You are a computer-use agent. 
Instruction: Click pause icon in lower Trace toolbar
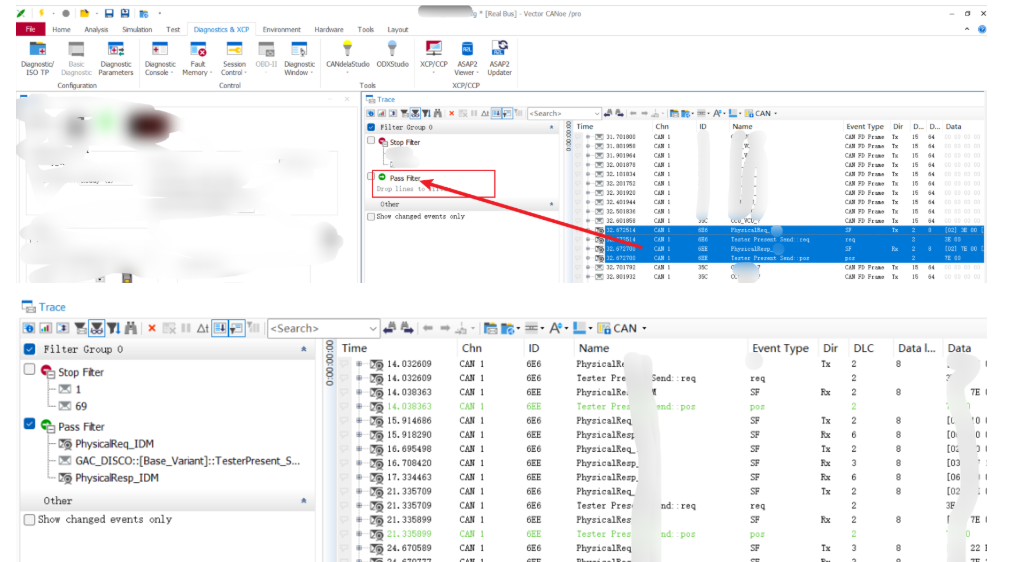[186, 328]
